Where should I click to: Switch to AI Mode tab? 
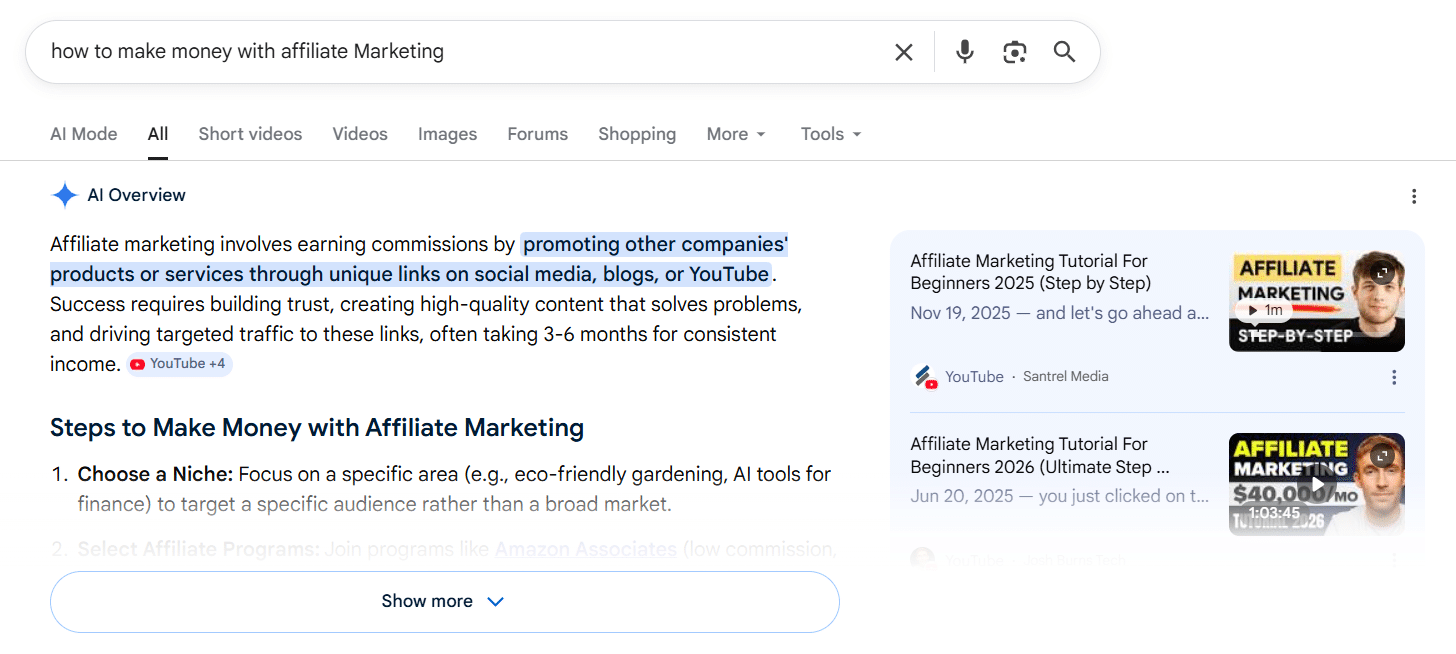point(84,134)
